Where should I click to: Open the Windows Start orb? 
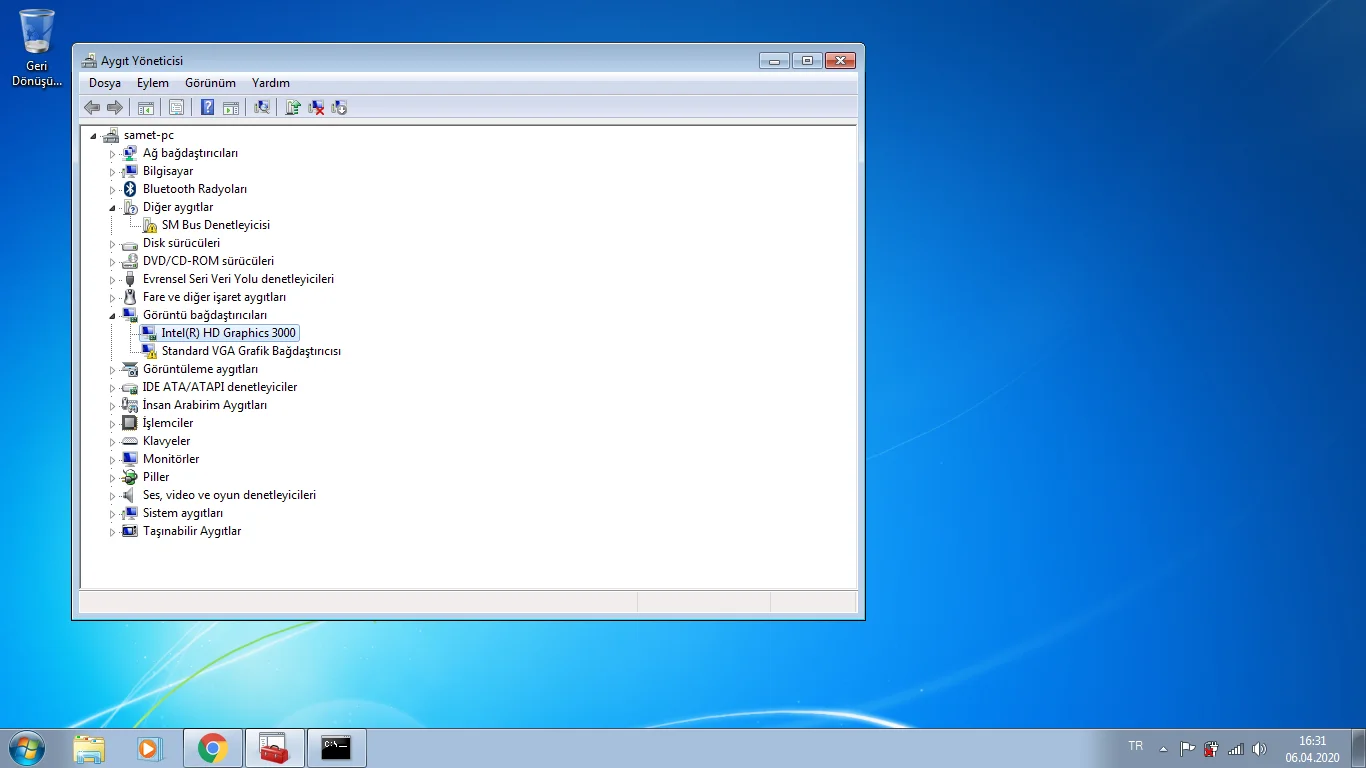(x=27, y=748)
